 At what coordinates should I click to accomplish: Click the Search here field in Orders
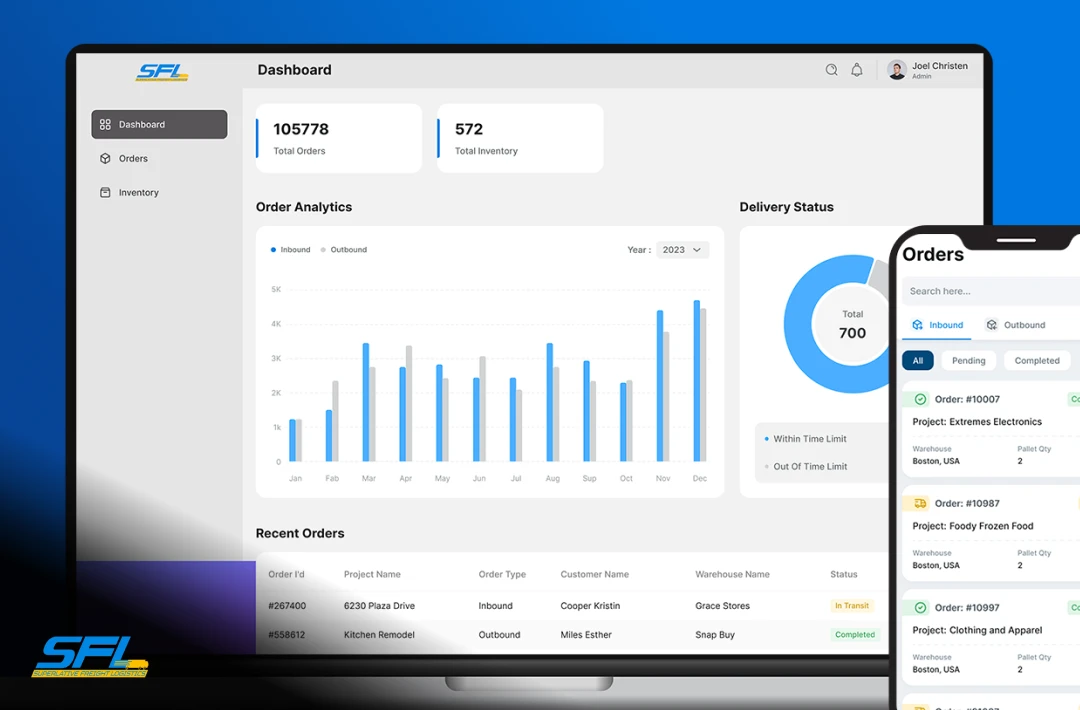[991, 291]
